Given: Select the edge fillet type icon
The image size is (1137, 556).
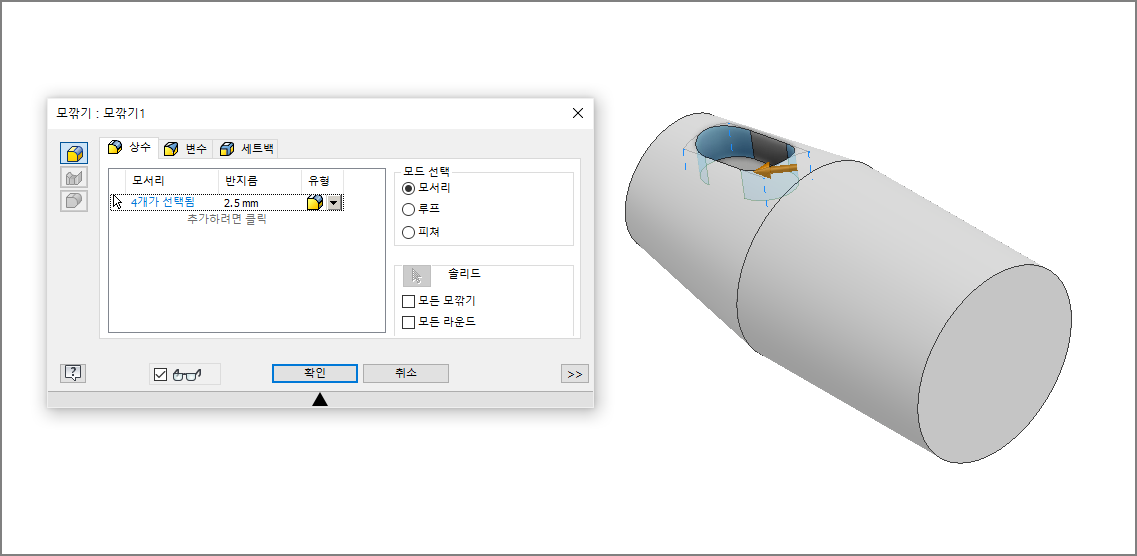Looking at the screenshot, I should 74,154.
